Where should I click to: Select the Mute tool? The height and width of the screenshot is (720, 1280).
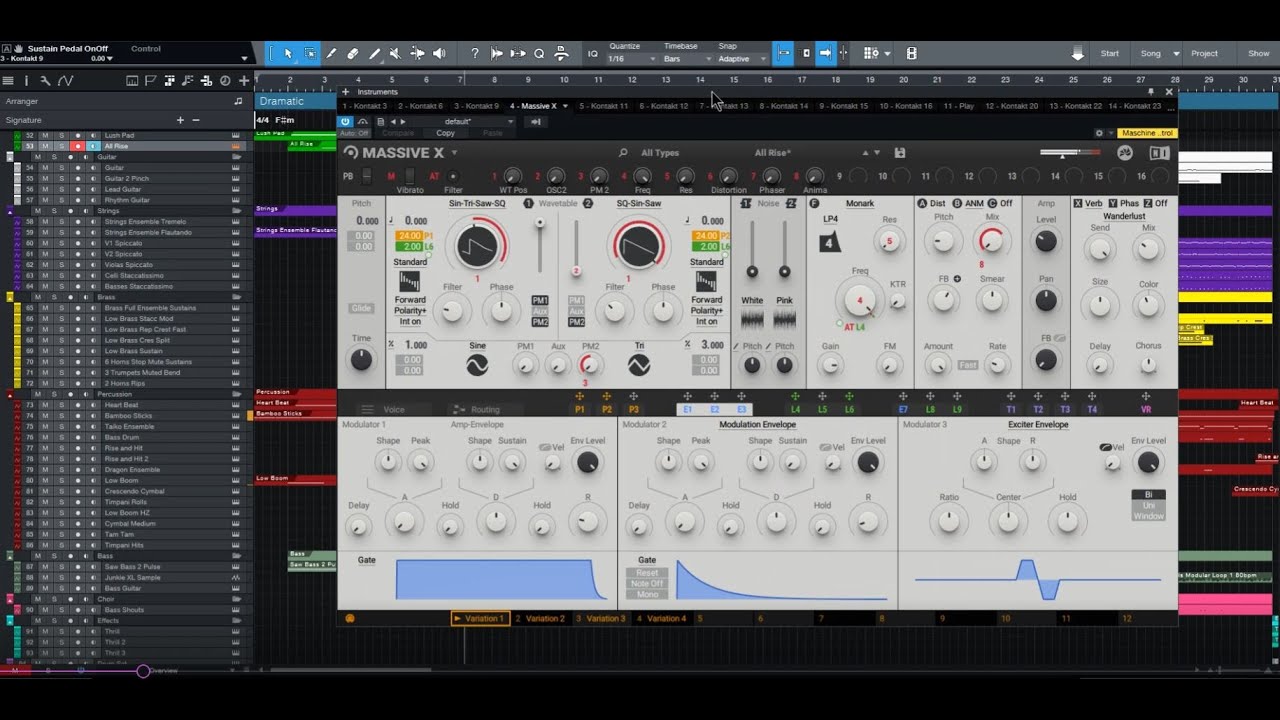pyautogui.click(x=396, y=54)
